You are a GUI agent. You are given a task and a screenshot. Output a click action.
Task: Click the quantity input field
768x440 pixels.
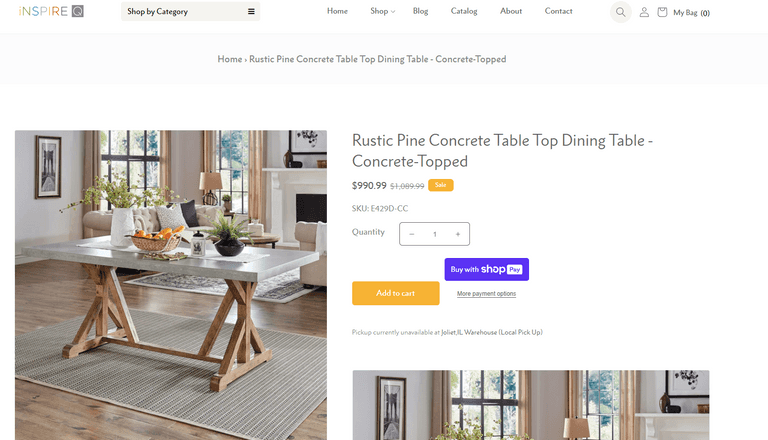(434, 234)
